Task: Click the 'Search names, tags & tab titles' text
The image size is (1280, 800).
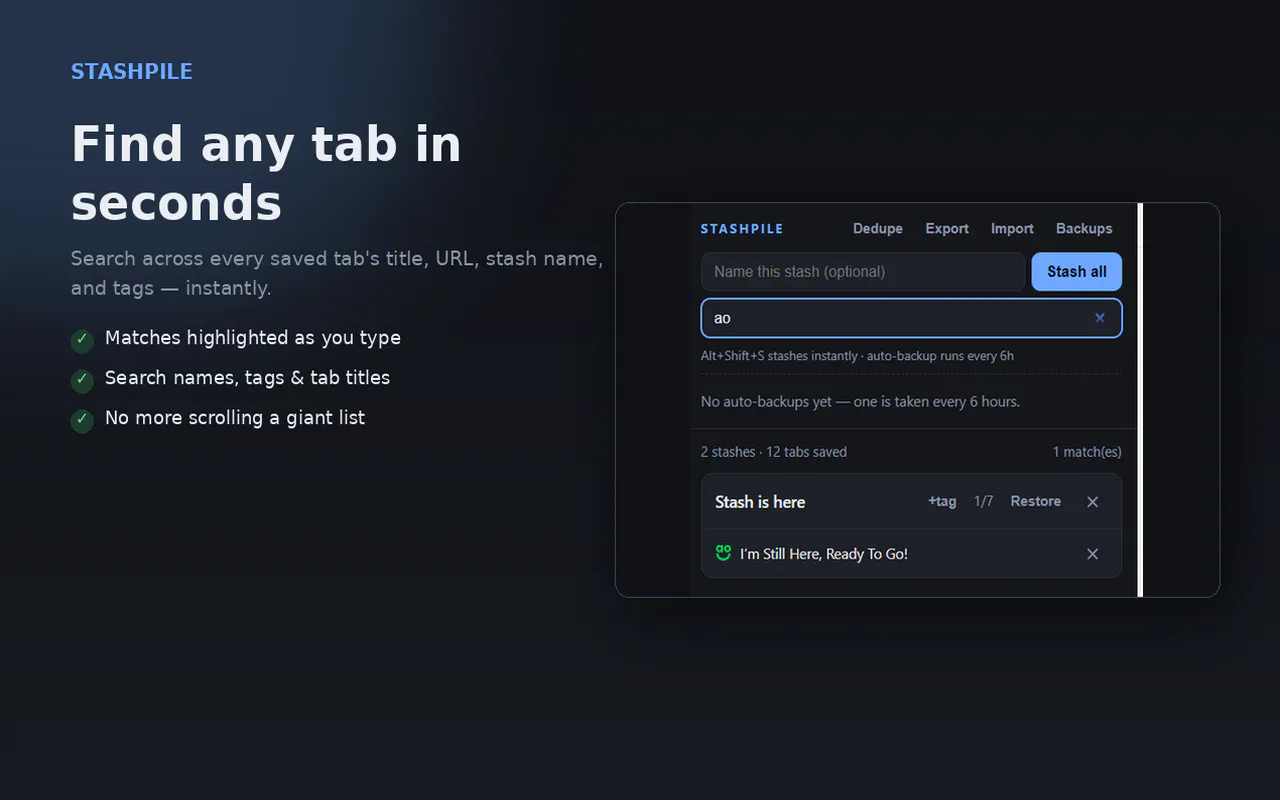Action: (x=247, y=378)
